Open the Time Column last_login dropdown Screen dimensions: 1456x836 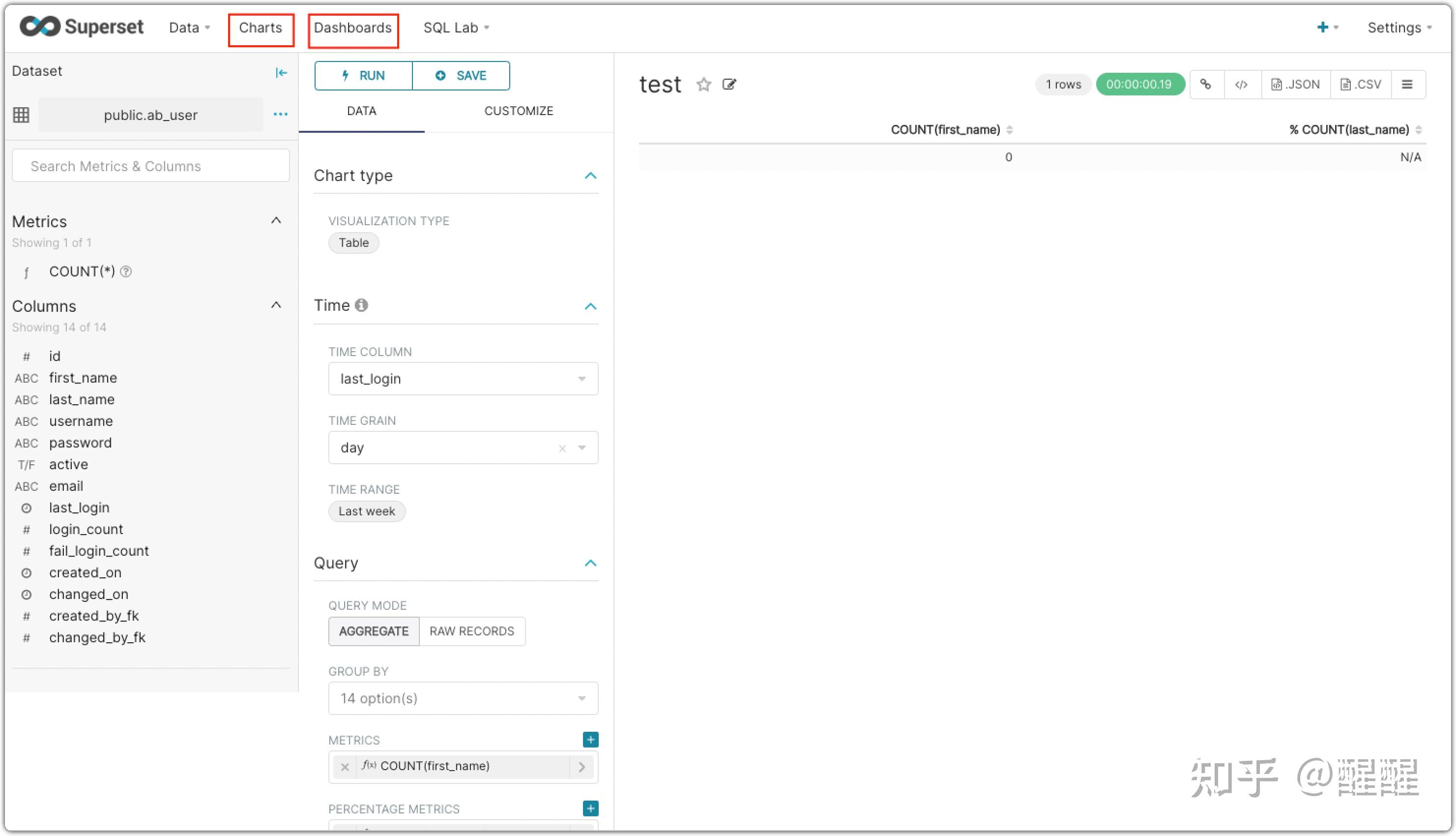[x=463, y=379]
